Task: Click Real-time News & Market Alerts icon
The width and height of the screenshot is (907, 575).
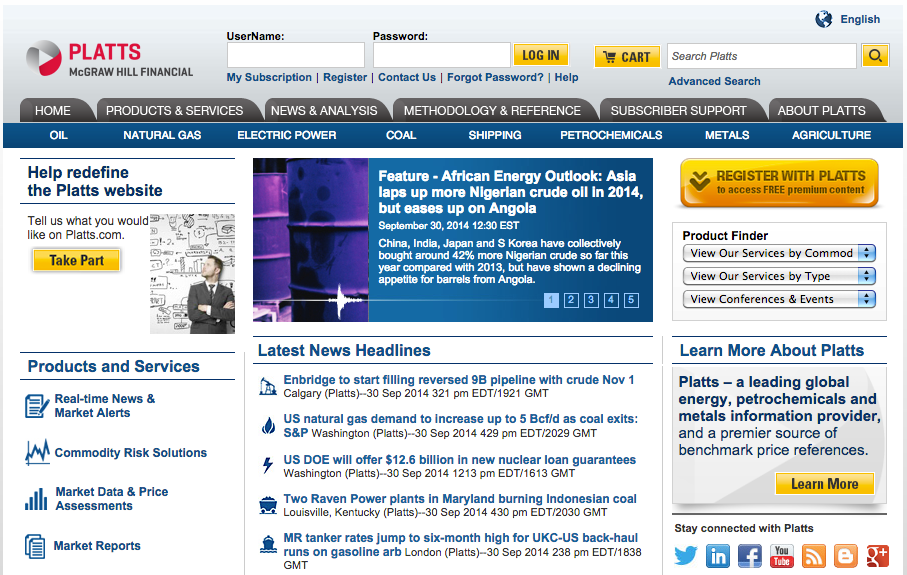Action: tap(37, 406)
